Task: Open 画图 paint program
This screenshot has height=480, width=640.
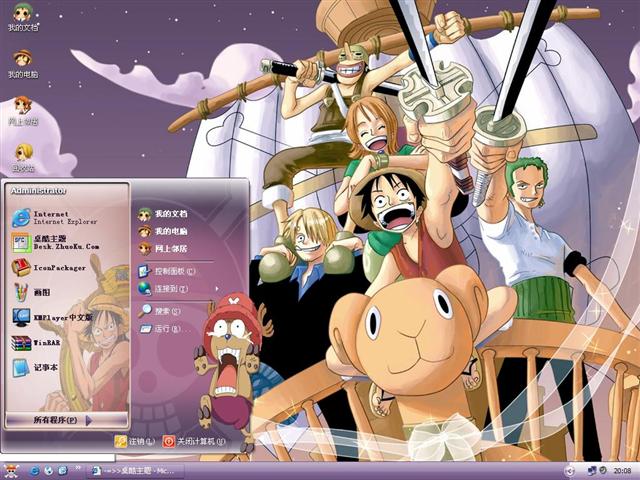Action: pyautogui.click(x=31, y=292)
